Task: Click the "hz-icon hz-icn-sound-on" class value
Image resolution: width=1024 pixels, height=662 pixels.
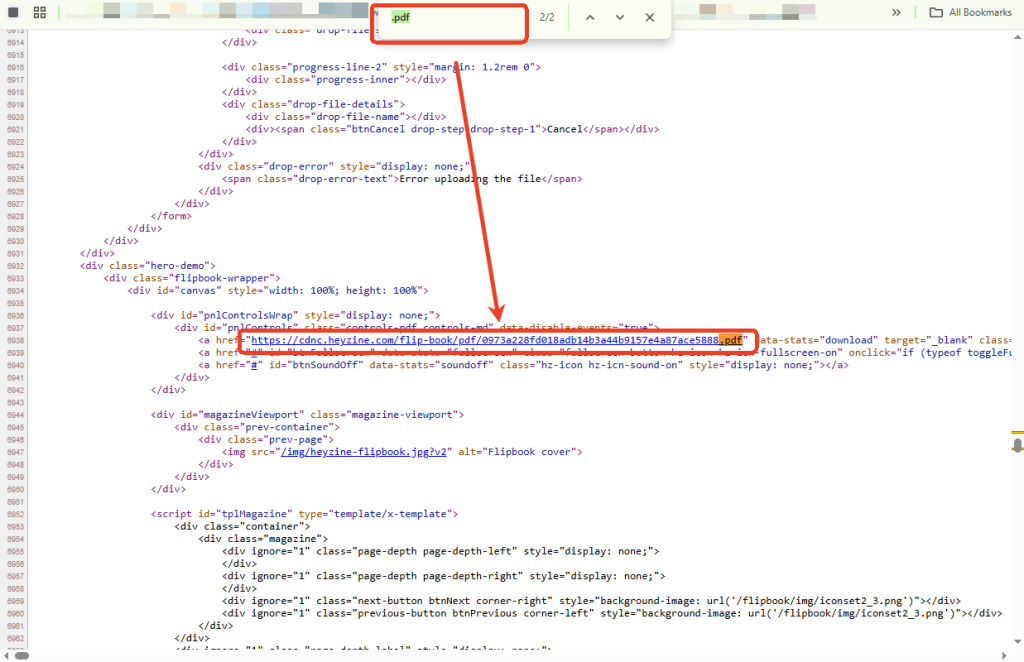Action: click(609, 365)
